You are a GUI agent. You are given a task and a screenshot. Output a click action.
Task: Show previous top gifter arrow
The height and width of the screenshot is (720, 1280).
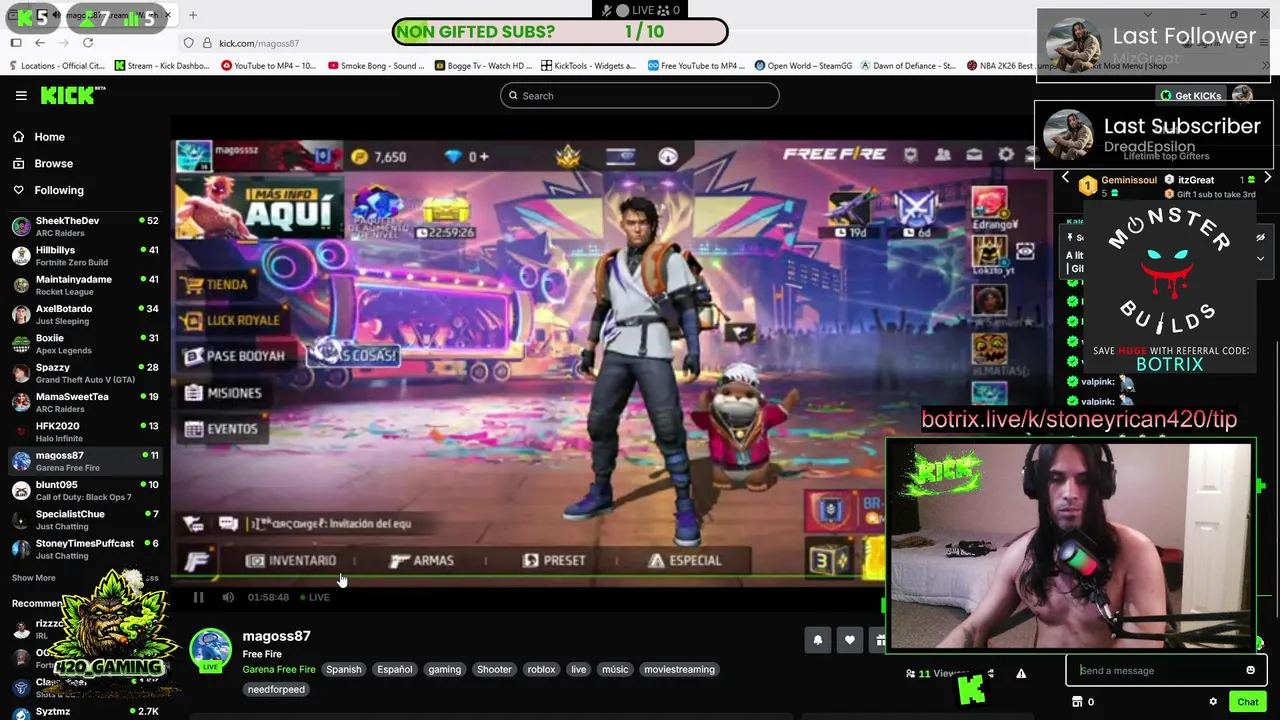pyautogui.click(x=1065, y=178)
